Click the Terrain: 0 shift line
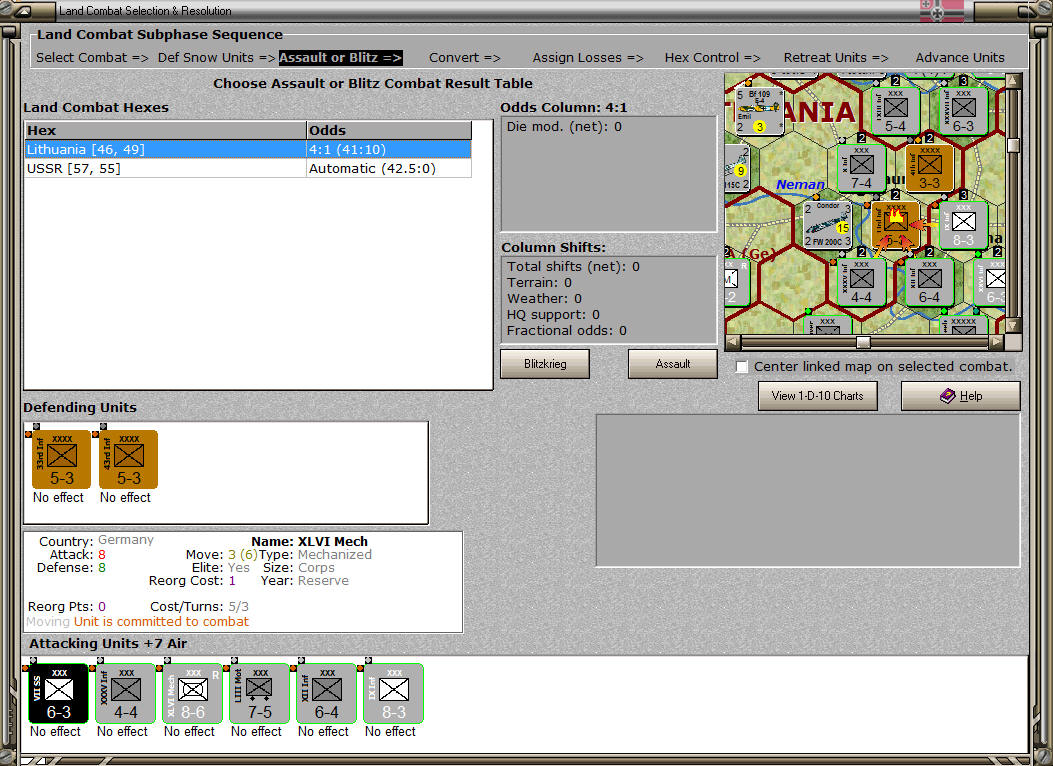Screen dimensions: 1053x766 [x=539, y=283]
